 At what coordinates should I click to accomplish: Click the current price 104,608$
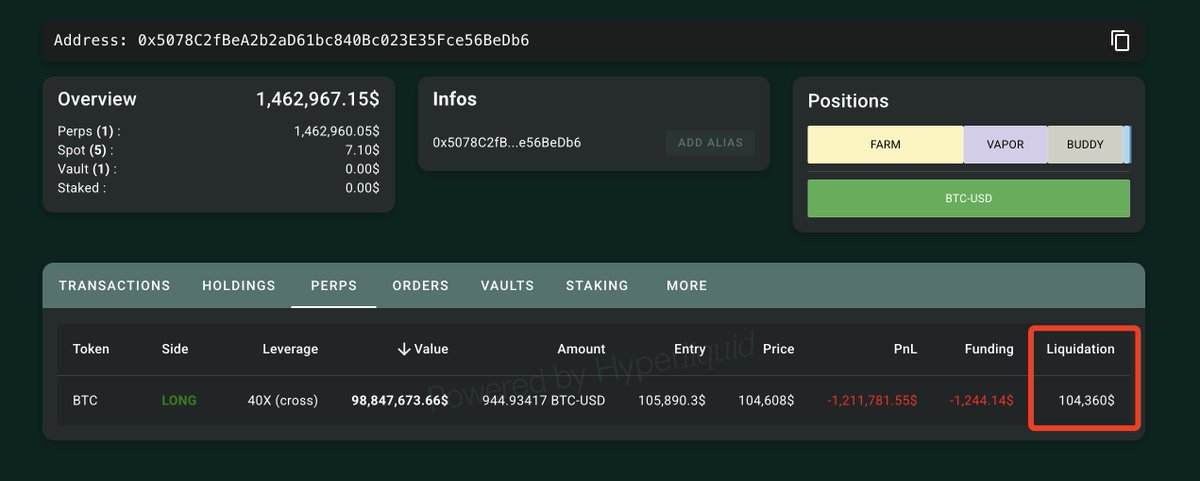(x=766, y=400)
